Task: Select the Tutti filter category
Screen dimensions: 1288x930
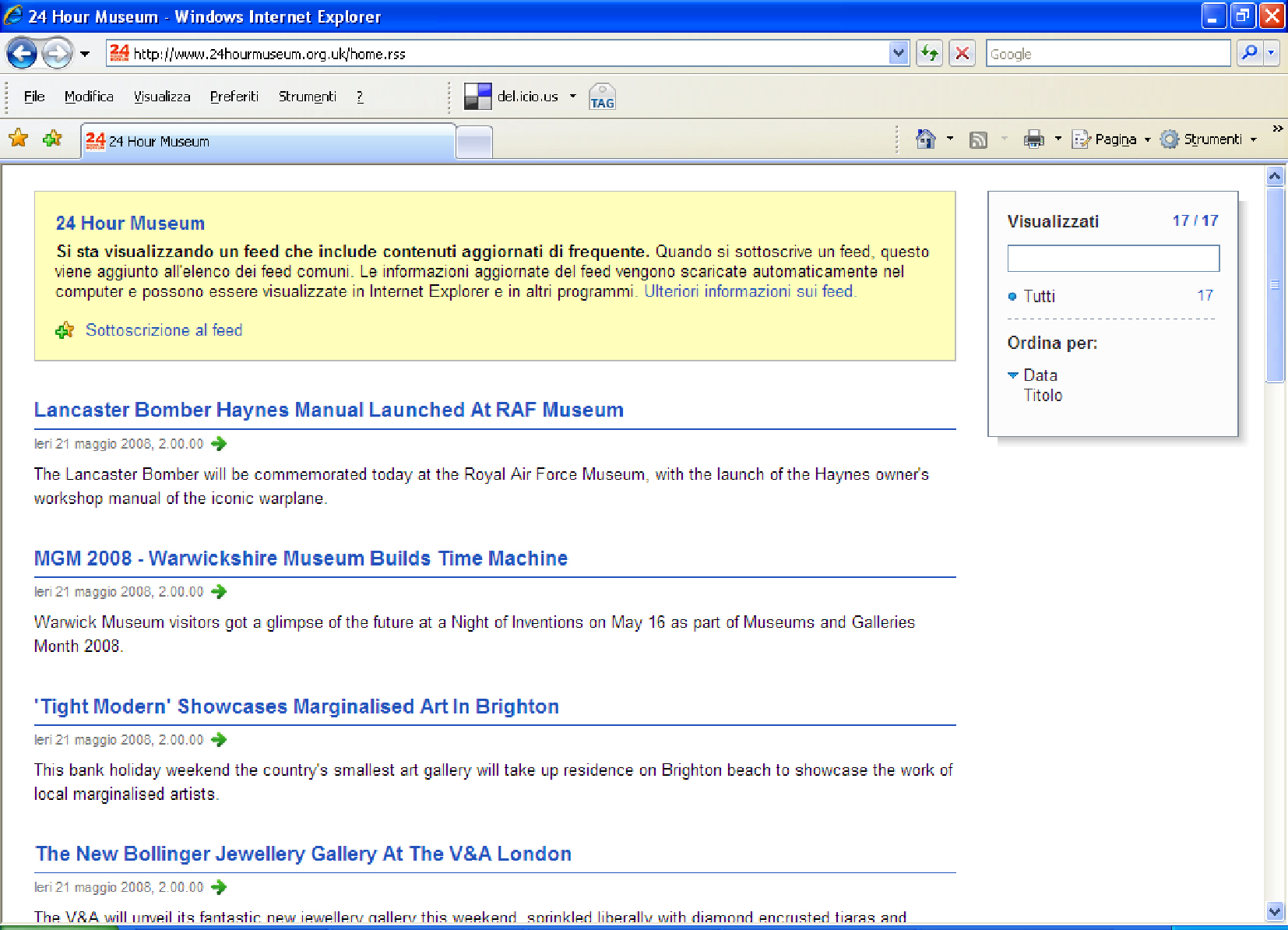Action: coord(1039,296)
